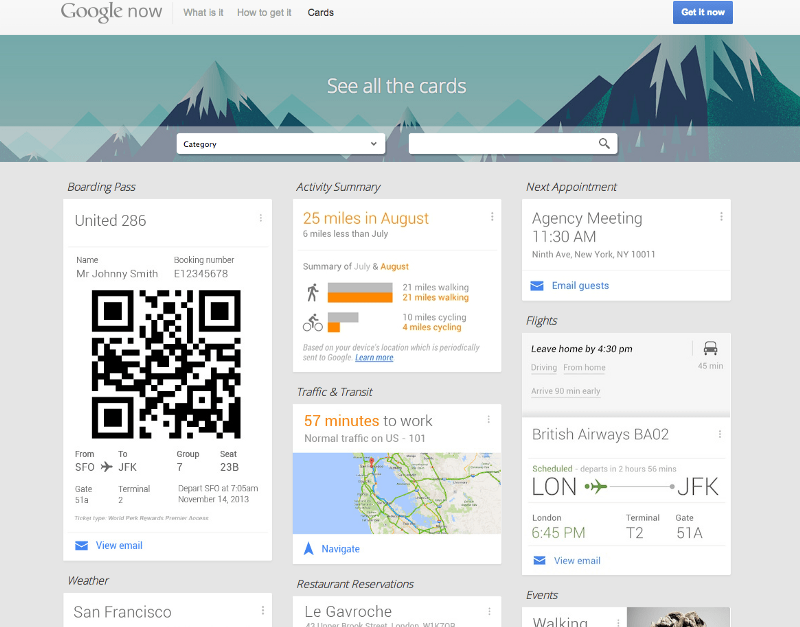The height and width of the screenshot is (627, 800).
Task: Click the View email link in Boarding Pass
Action: click(x=119, y=546)
